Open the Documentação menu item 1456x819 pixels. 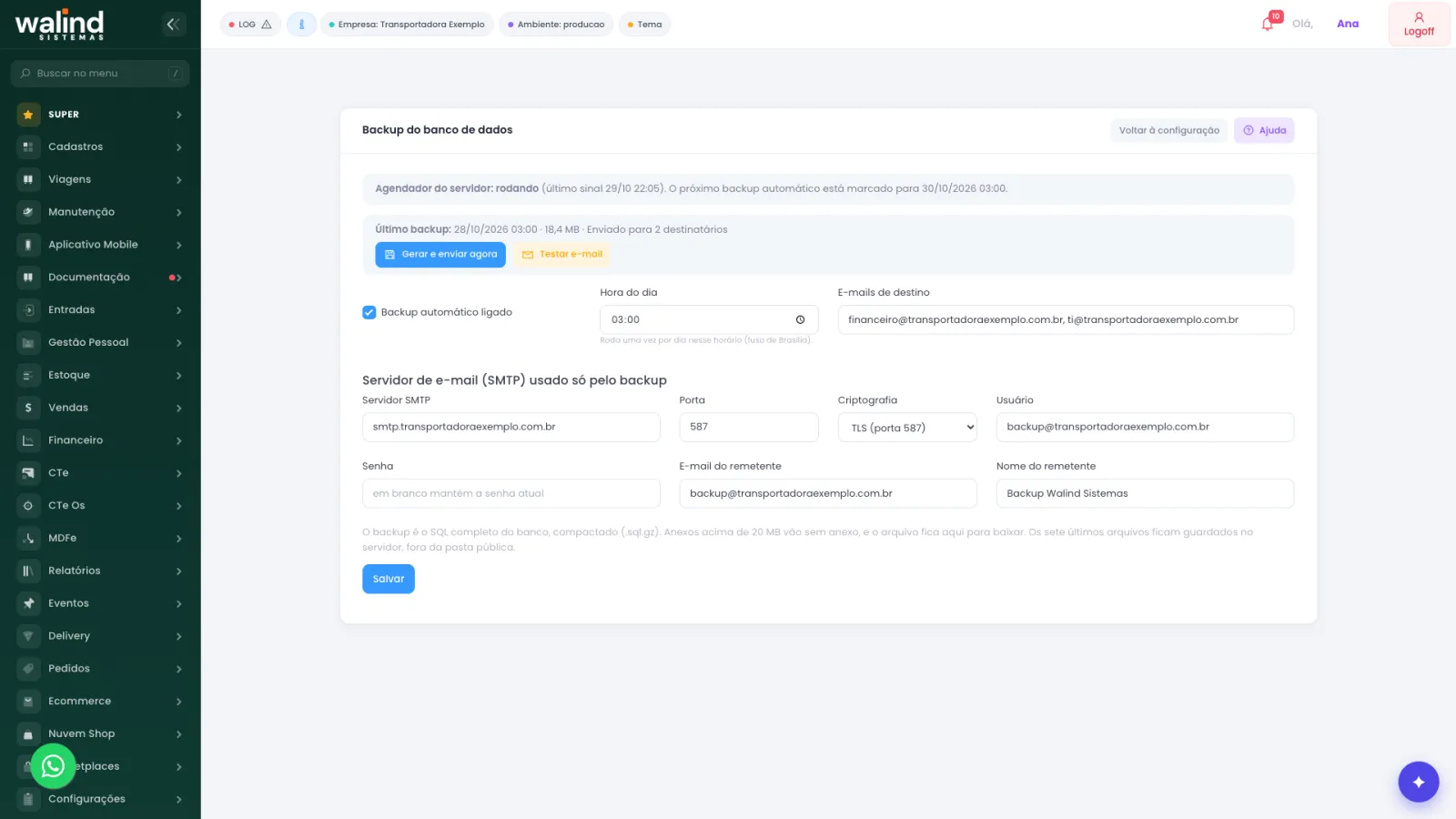pyautogui.click(x=100, y=278)
